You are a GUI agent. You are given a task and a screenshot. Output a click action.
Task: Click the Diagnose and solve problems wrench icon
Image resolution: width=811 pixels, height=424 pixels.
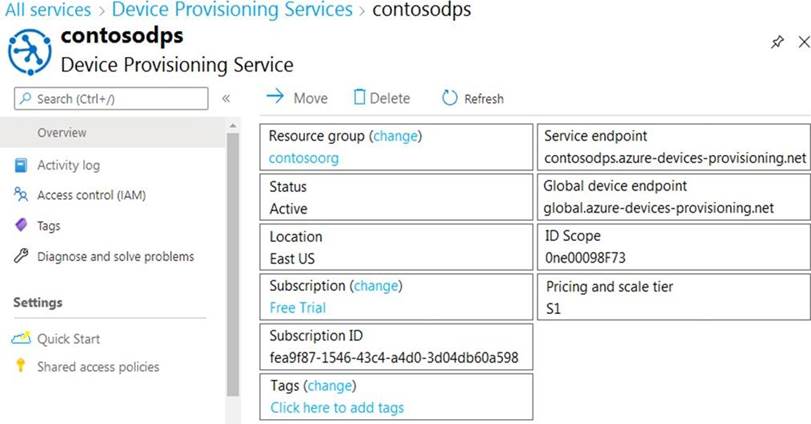tap(20, 257)
